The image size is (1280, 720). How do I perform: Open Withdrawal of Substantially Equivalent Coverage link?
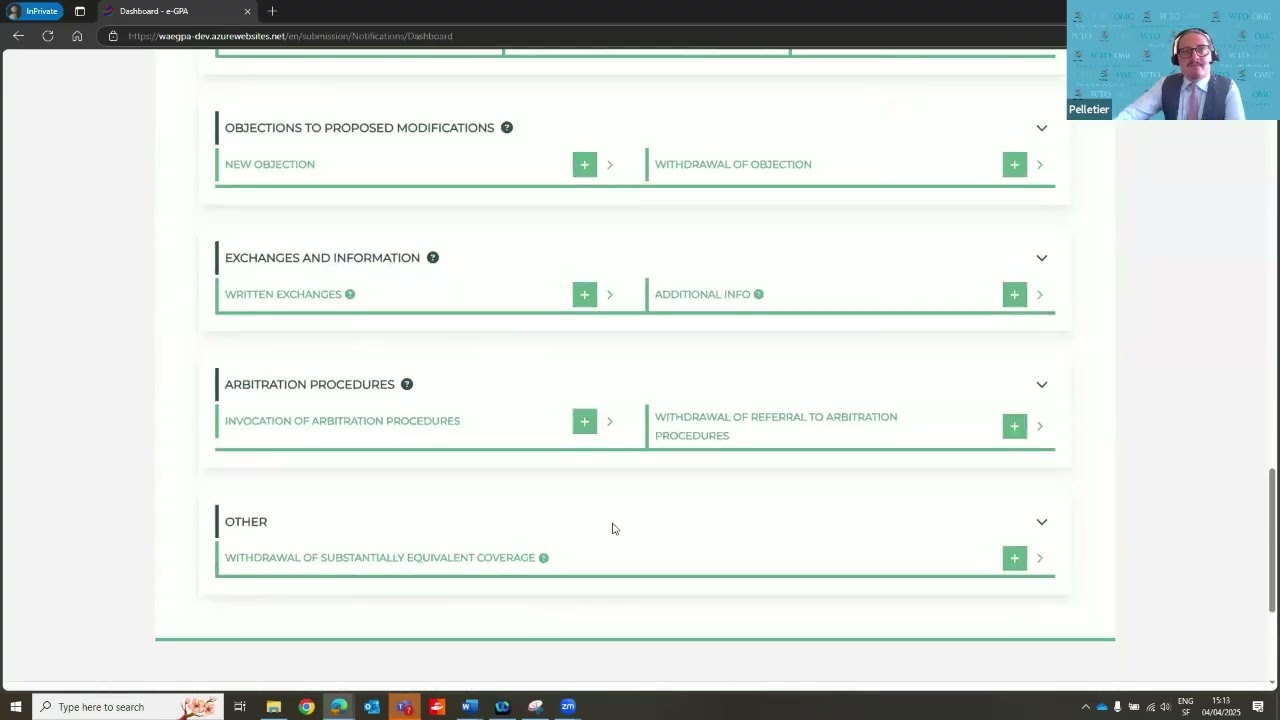[380, 558]
